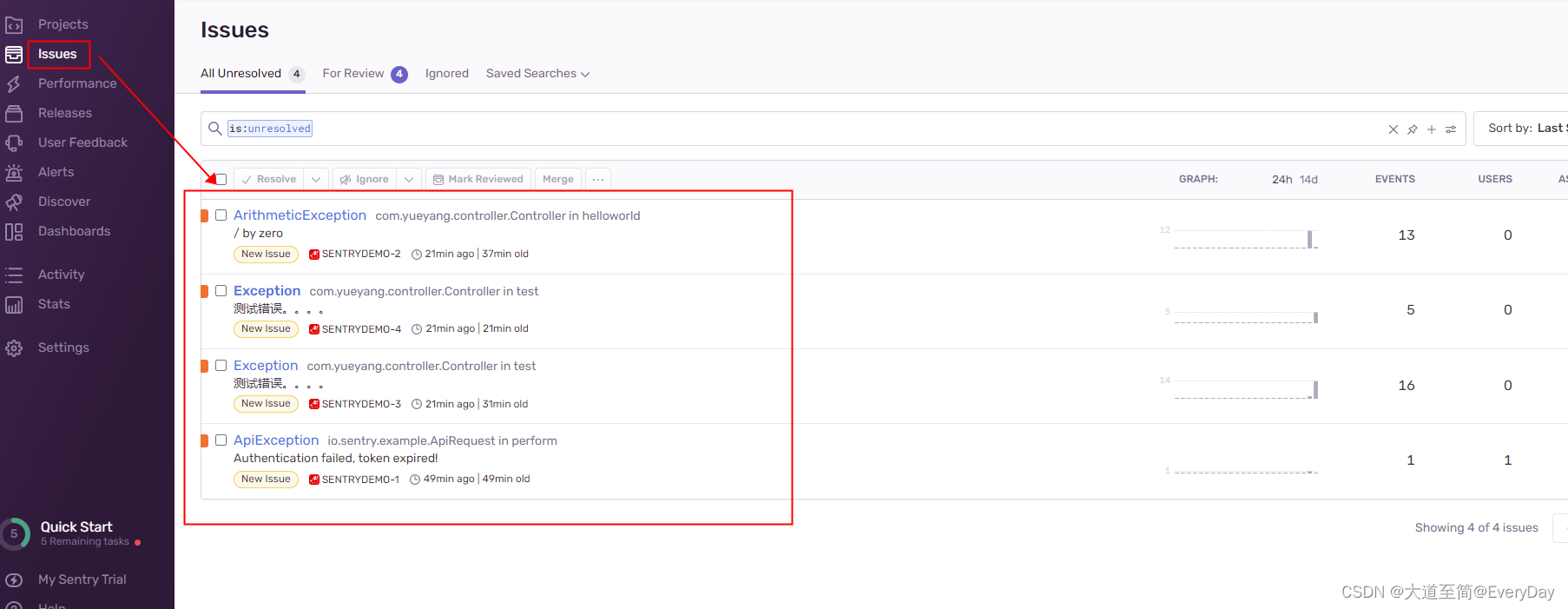Click the Issues sidebar icon
This screenshot has width=1568, height=609.
(x=14, y=54)
